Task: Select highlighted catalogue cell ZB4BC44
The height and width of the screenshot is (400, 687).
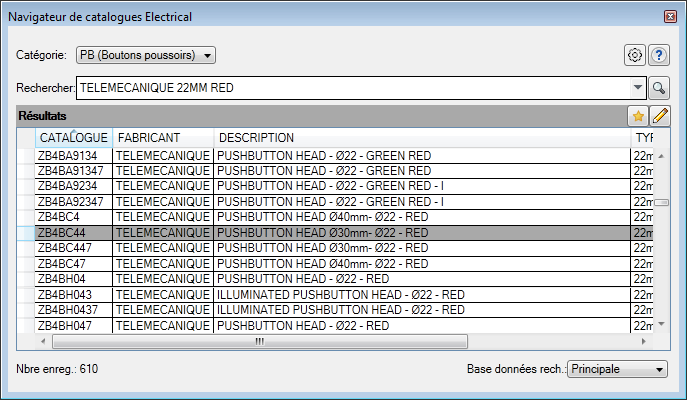Action: [74, 233]
